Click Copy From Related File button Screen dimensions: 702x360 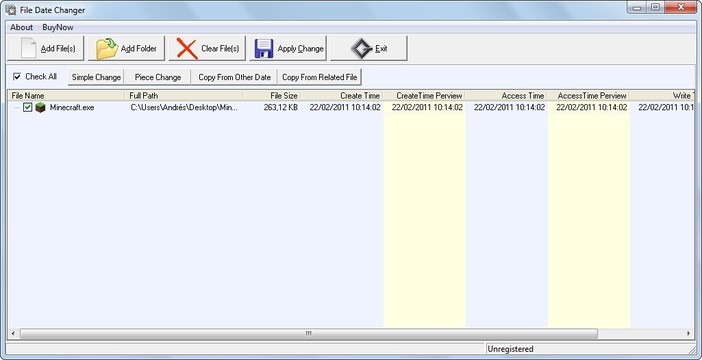pyautogui.click(x=320, y=77)
